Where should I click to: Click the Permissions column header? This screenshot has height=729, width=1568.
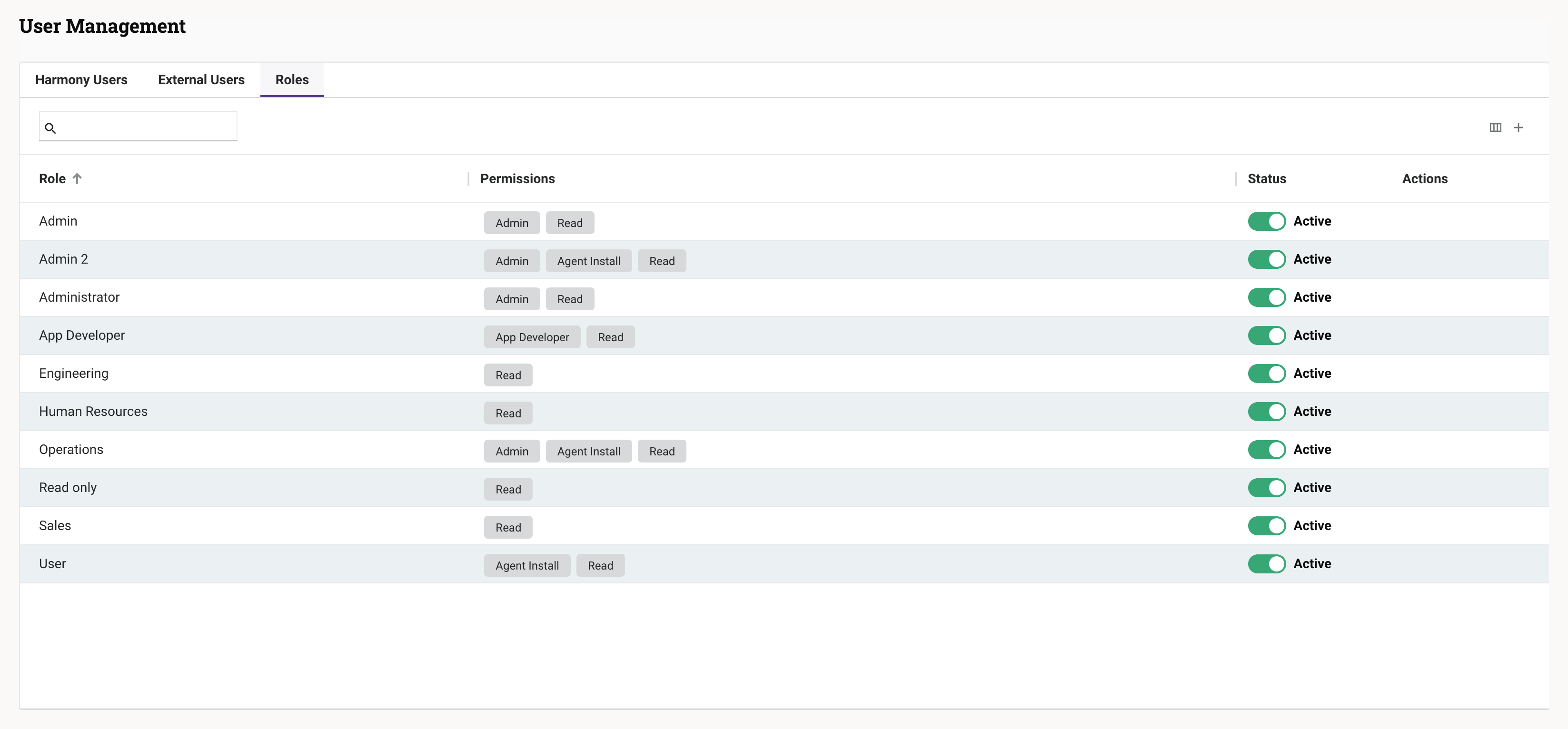point(517,178)
